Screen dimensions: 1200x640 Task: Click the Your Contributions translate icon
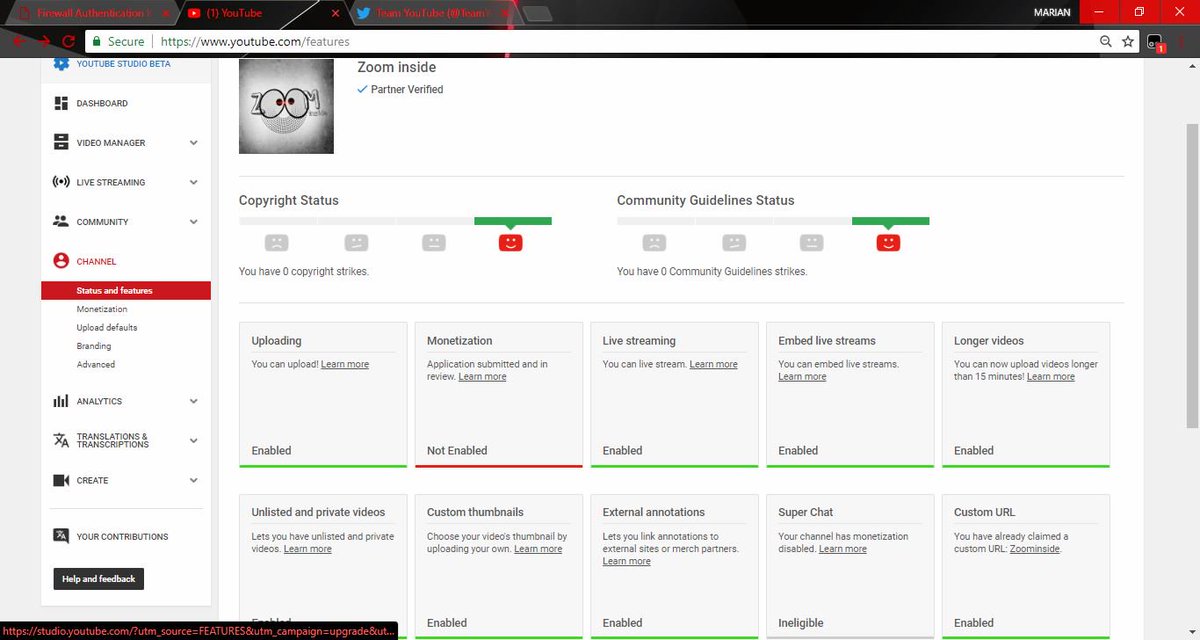click(61, 536)
